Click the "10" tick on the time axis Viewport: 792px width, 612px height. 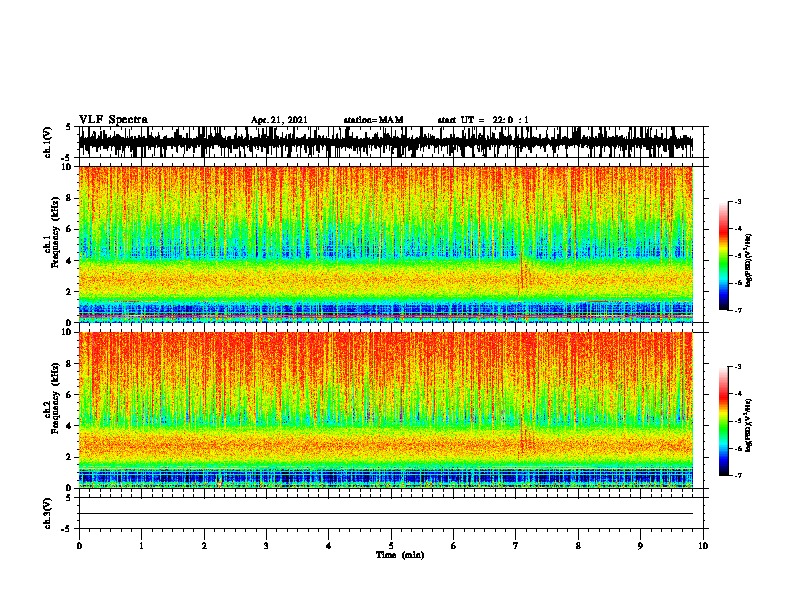[x=703, y=546]
